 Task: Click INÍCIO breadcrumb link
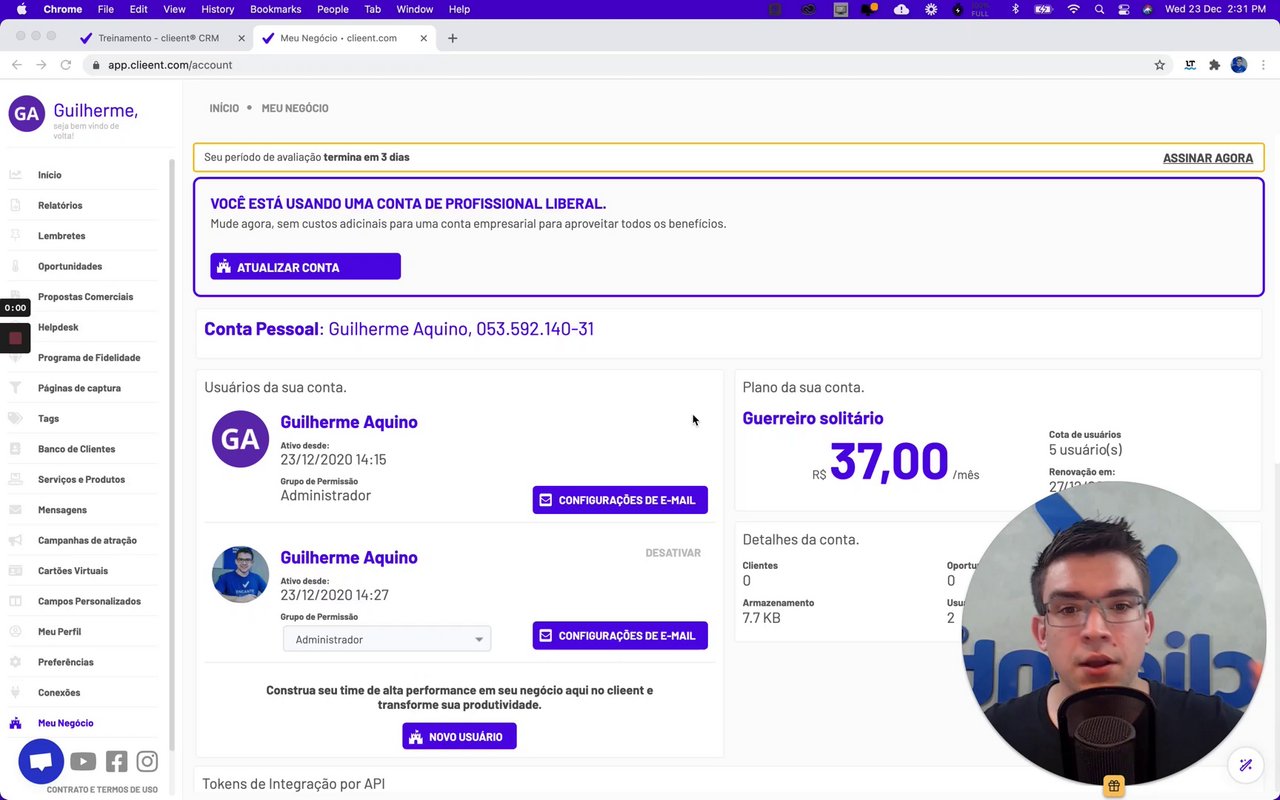click(x=224, y=108)
